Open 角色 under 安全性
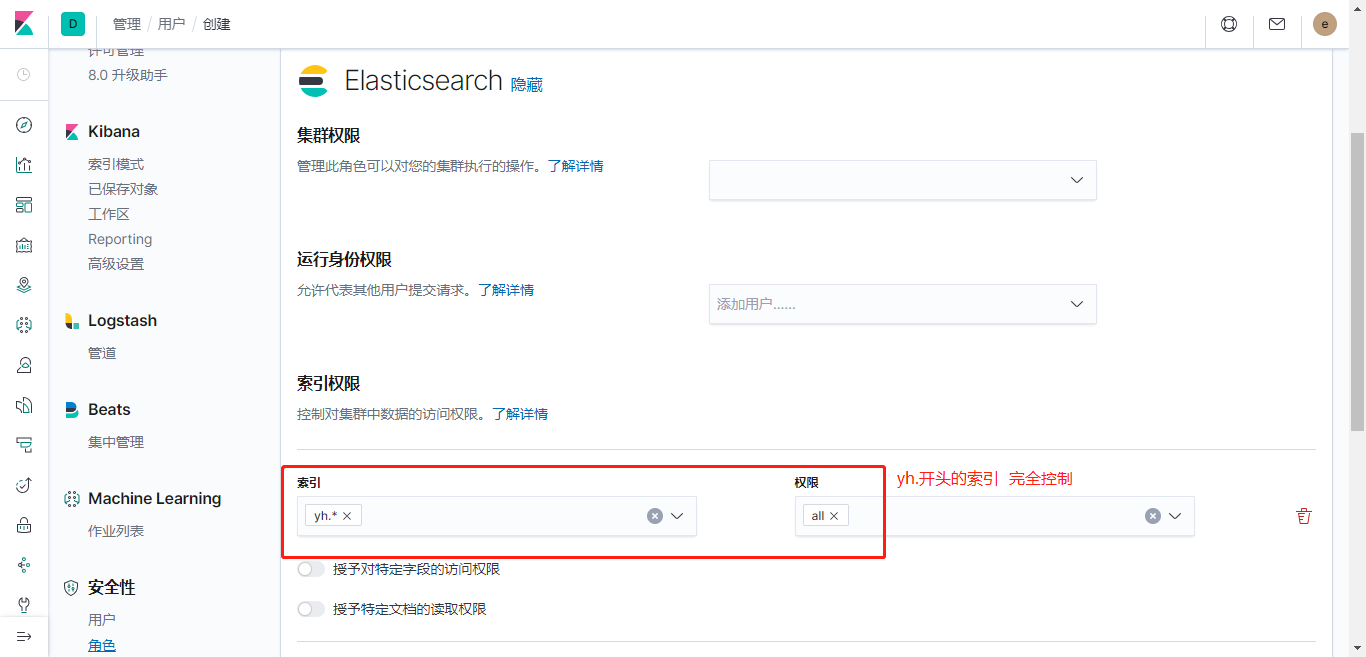 (102, 645)
